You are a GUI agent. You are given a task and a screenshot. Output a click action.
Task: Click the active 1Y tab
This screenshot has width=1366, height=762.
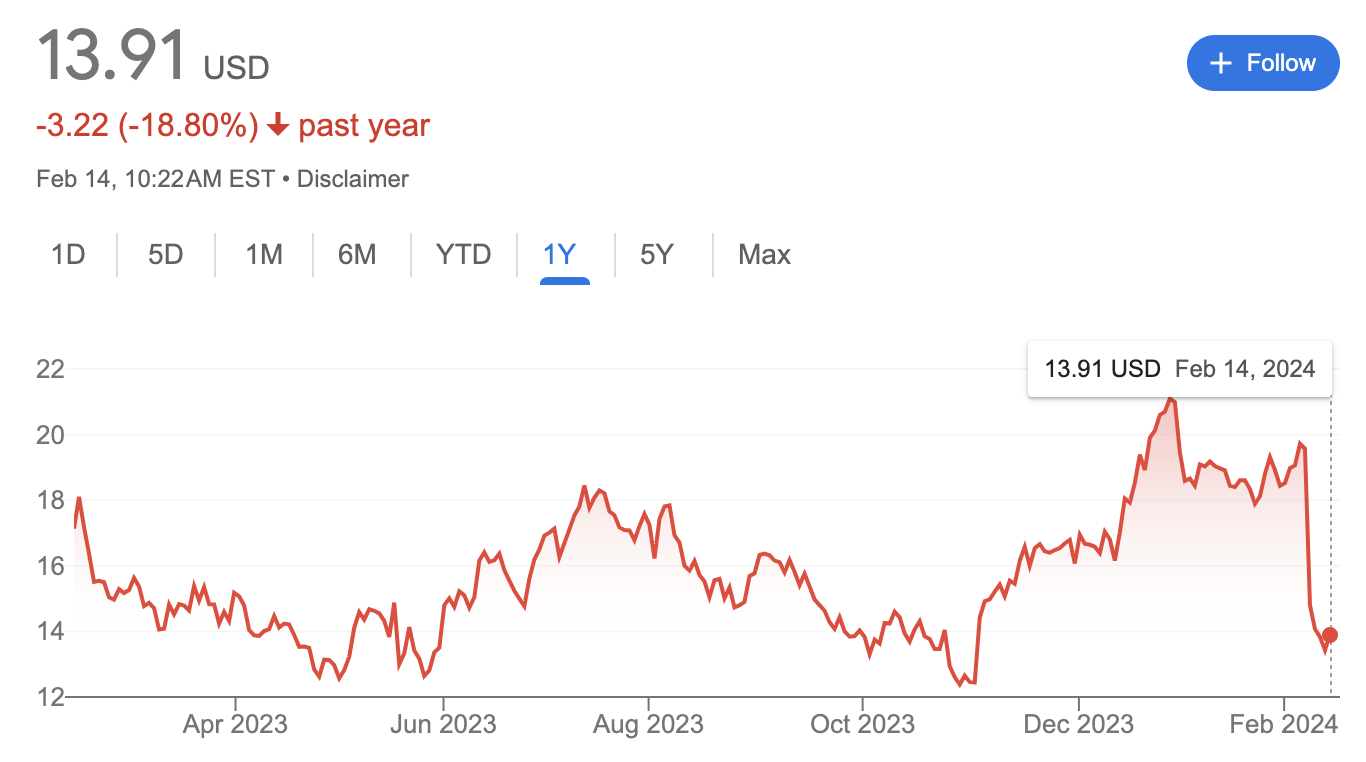pos(559,255)
